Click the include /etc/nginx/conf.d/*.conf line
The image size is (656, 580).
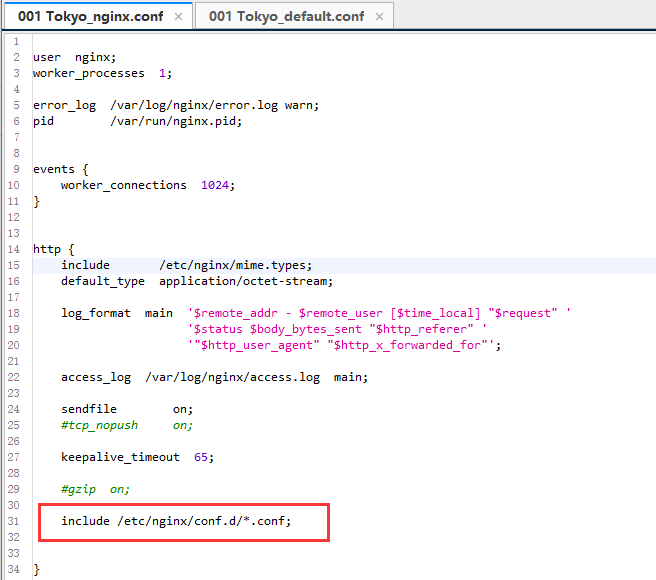tap(176, 521)
